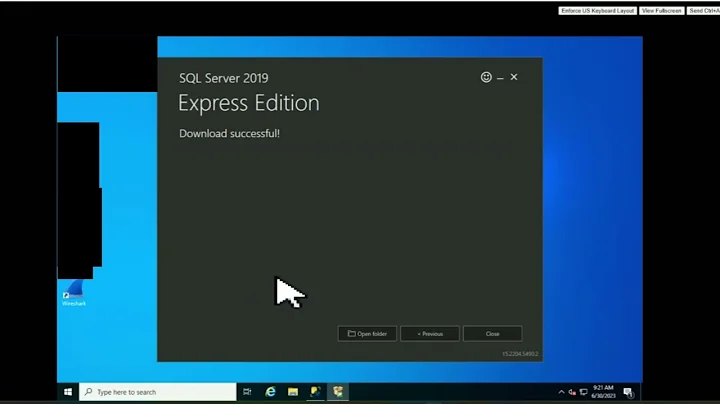Click the Download successful! message text
This screenshot has height=404, width=720.
[229, 134]
